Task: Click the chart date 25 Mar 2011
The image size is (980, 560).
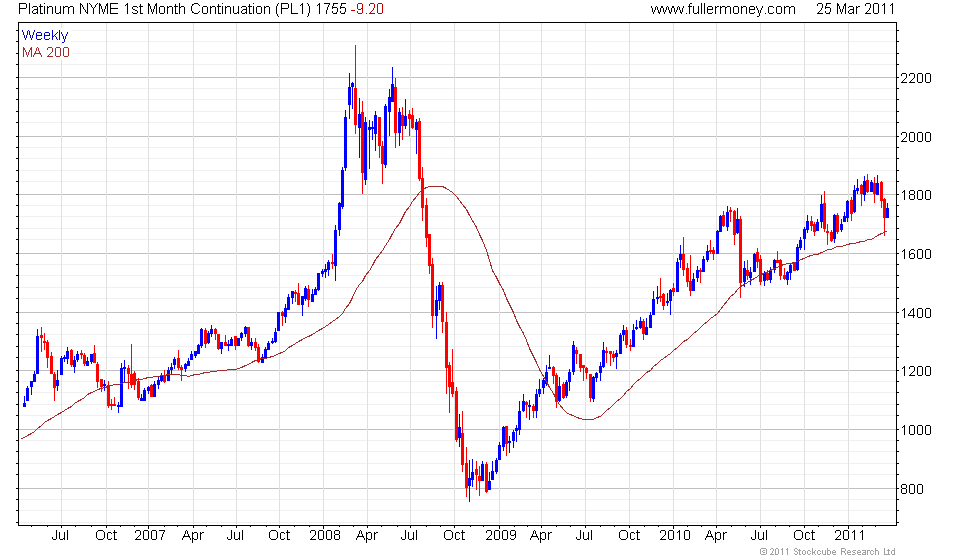Action: tap(855, 9)
